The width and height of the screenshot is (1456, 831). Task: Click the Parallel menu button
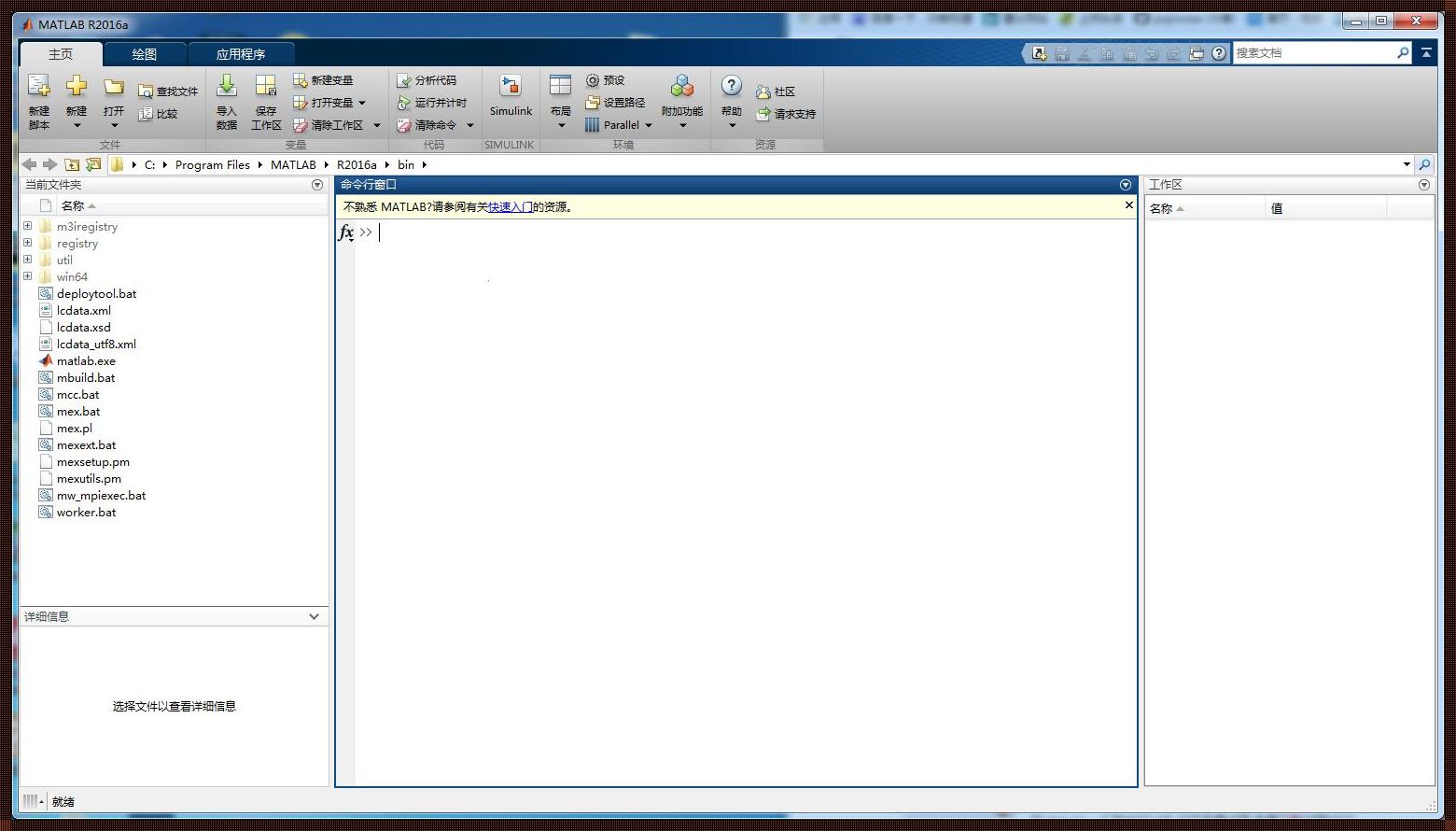618,125
